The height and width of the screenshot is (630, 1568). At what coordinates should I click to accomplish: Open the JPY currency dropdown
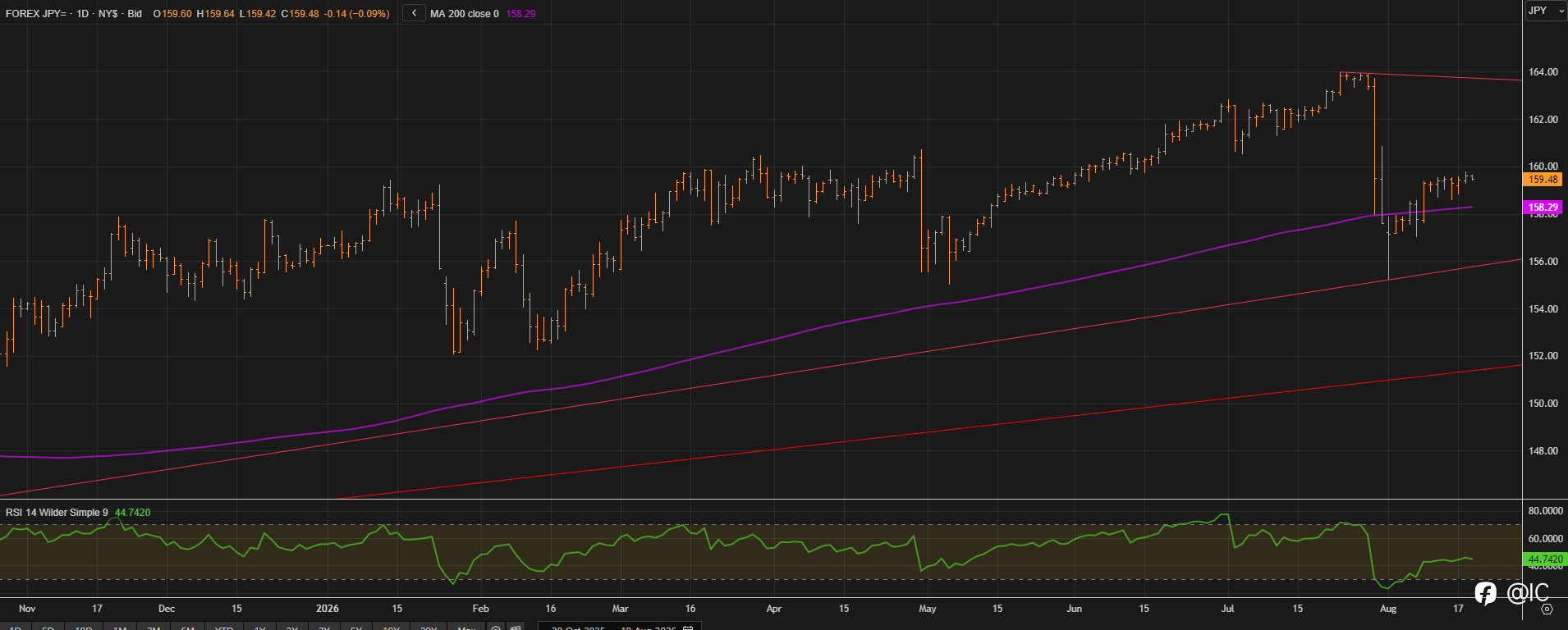click(x=1546, y=11)
